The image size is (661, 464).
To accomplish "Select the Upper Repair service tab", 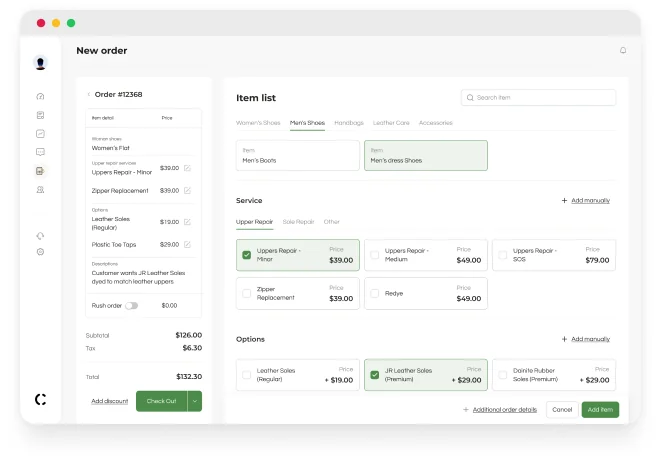I will [x=254, y=222].
